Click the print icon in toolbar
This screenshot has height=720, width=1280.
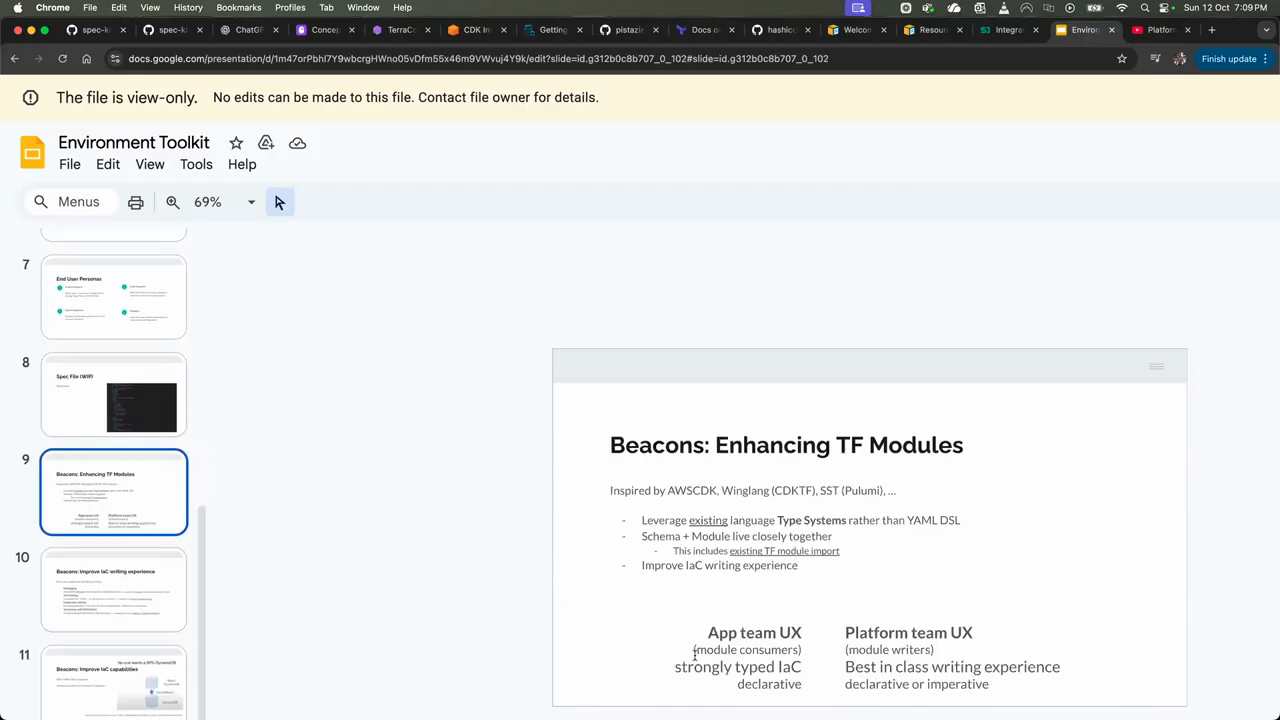[x=136, y=202]
